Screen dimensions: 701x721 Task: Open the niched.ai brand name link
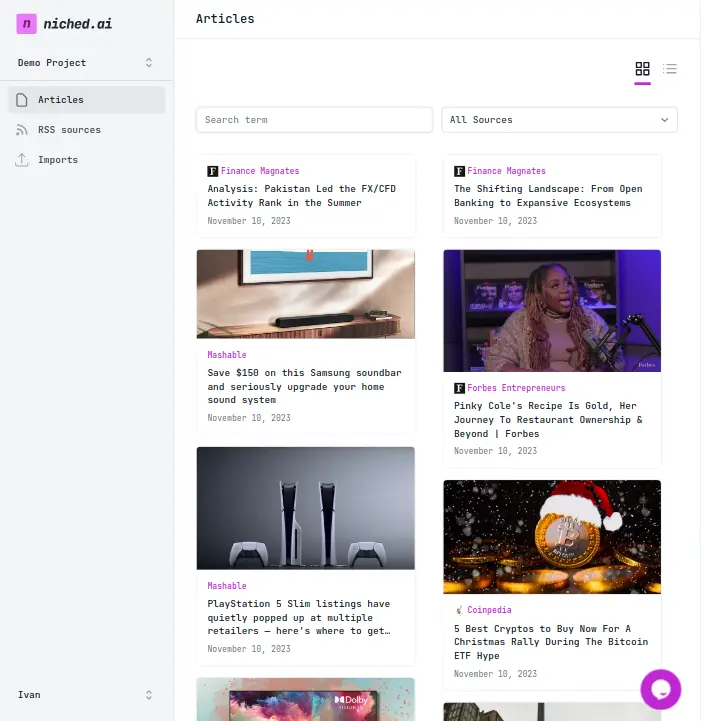[78, 24]
